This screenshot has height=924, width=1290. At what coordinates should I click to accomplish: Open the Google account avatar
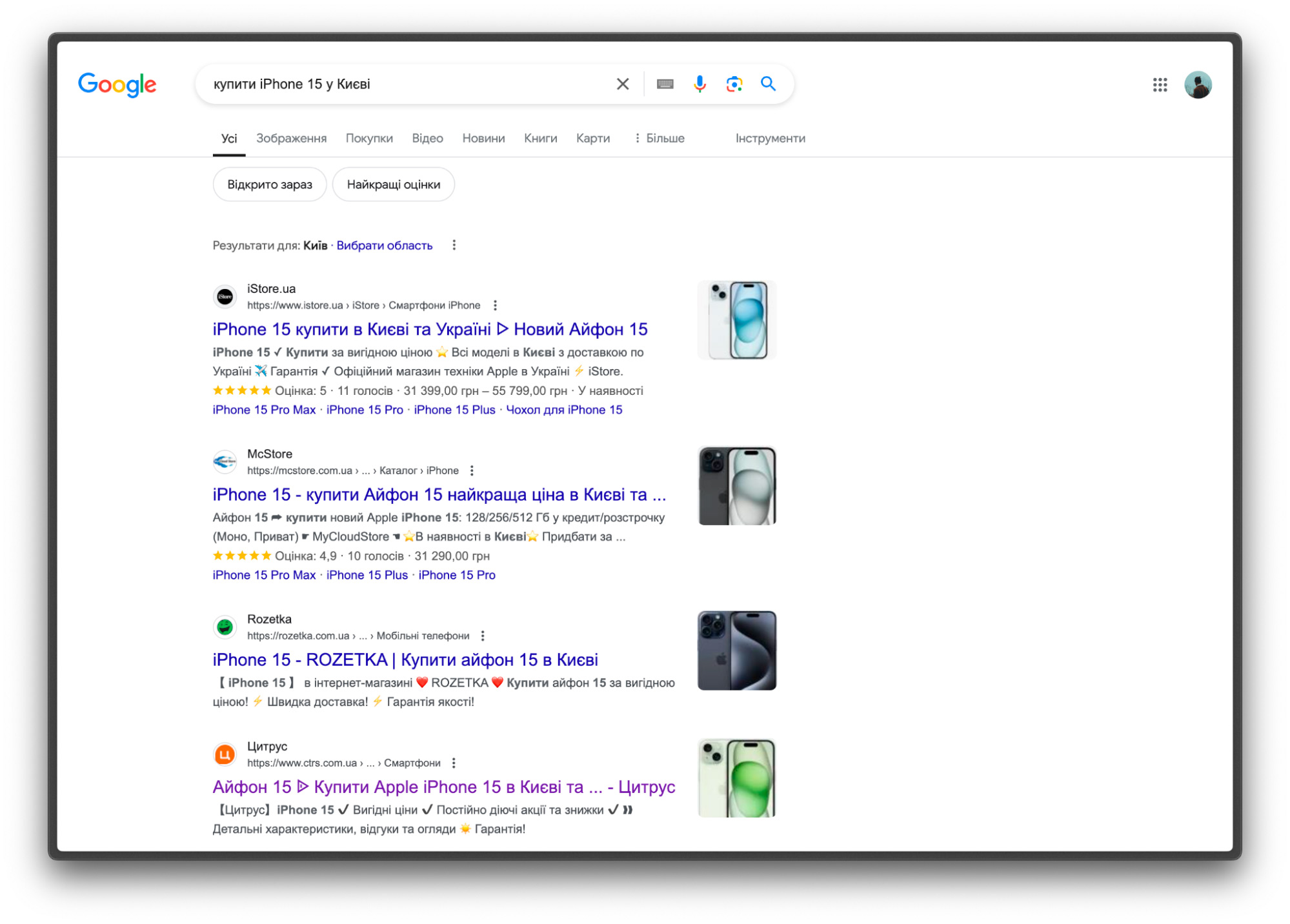tap(1198, 85)
